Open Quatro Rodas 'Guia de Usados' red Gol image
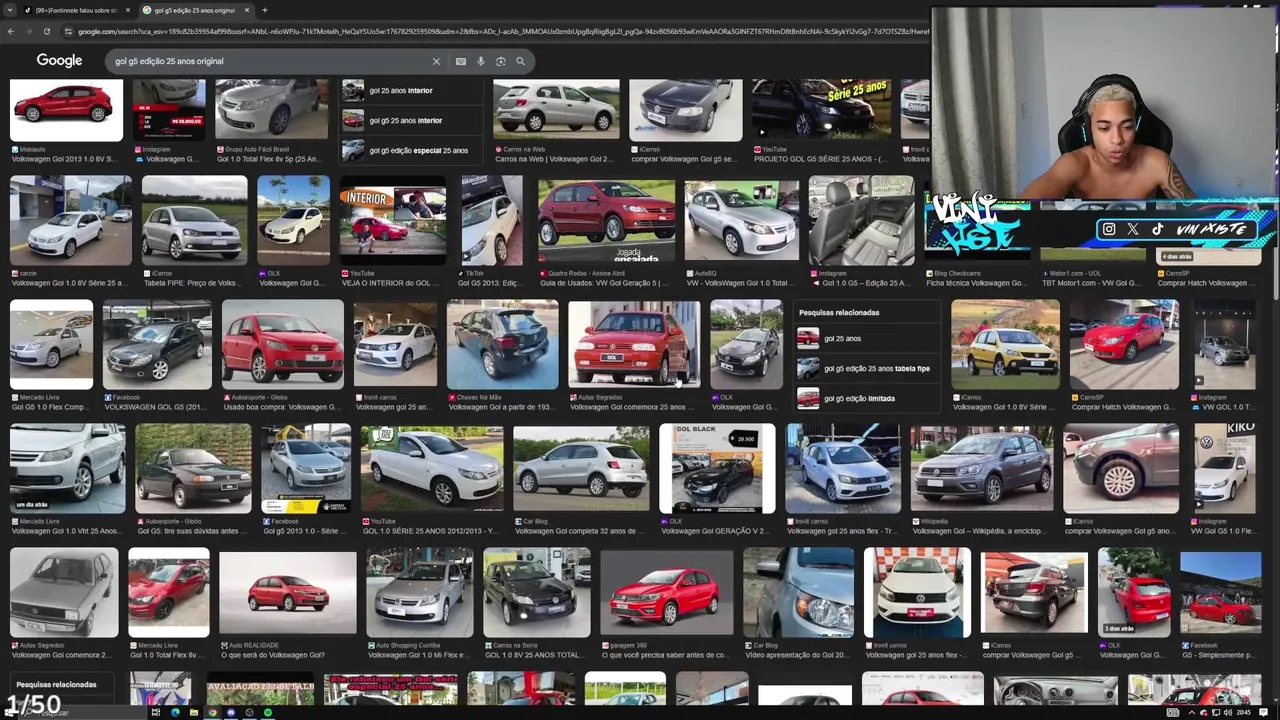Image resolution: width=1280 pixels, height=720 pixels. [x=607, y=220]
